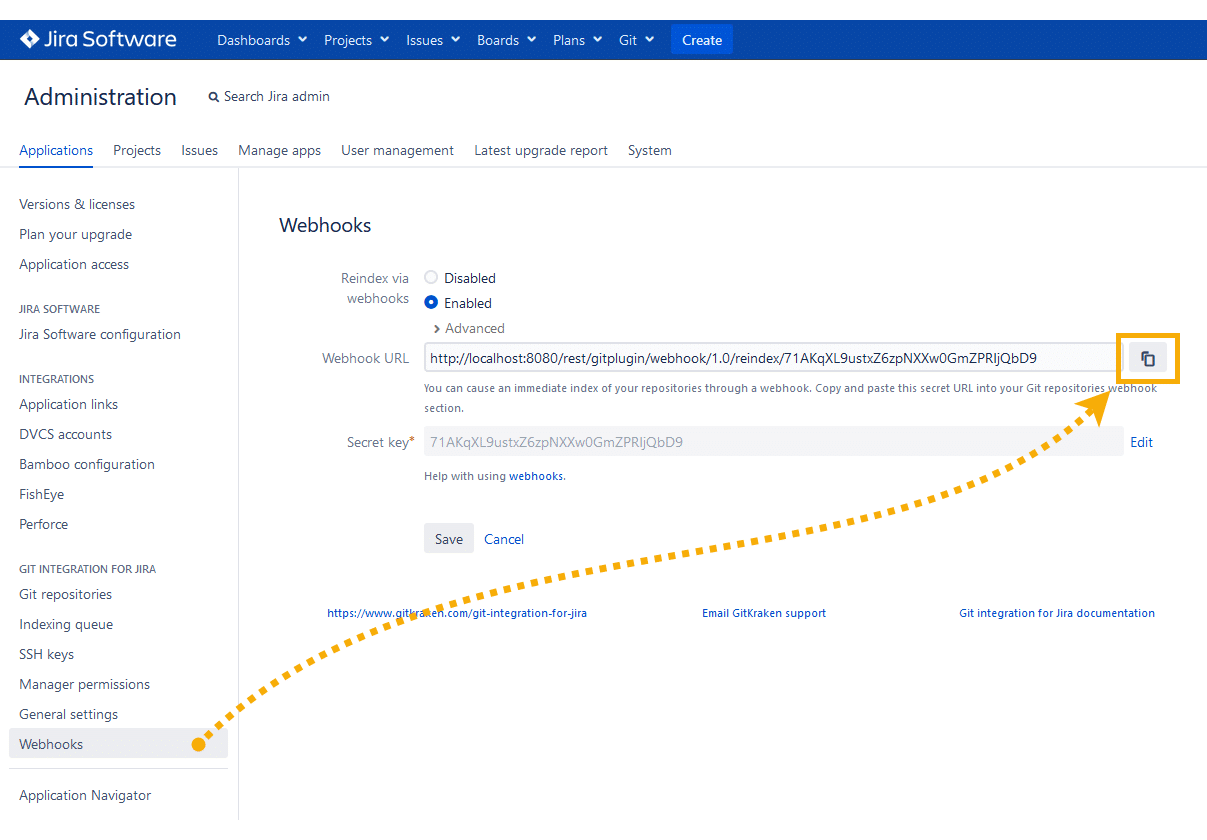The width and height of the screenshot is (1207, 840).
Task: Open the webhooks help link
Action: (x=536, y=476)
